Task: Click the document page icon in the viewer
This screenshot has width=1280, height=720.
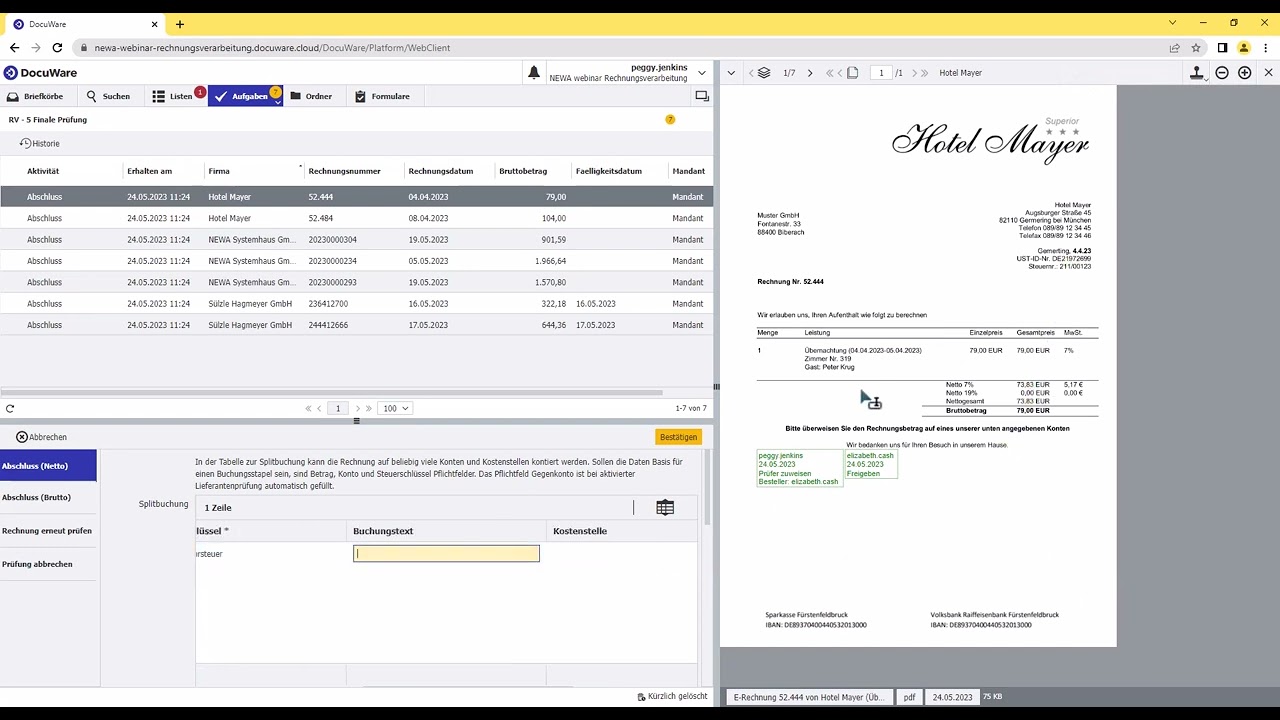Action: pyautogui.click(x=853, y=73)
